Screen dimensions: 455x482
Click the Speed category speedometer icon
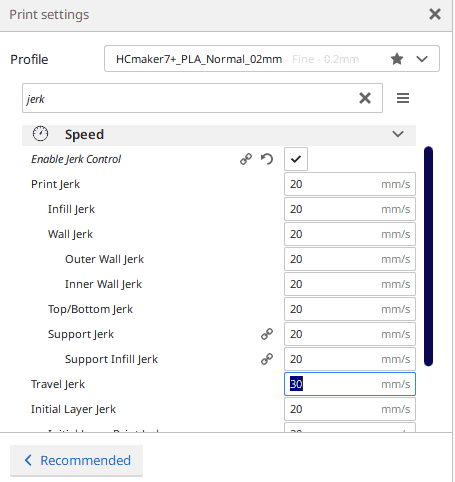pyautogui.click(x=40, y=134)
